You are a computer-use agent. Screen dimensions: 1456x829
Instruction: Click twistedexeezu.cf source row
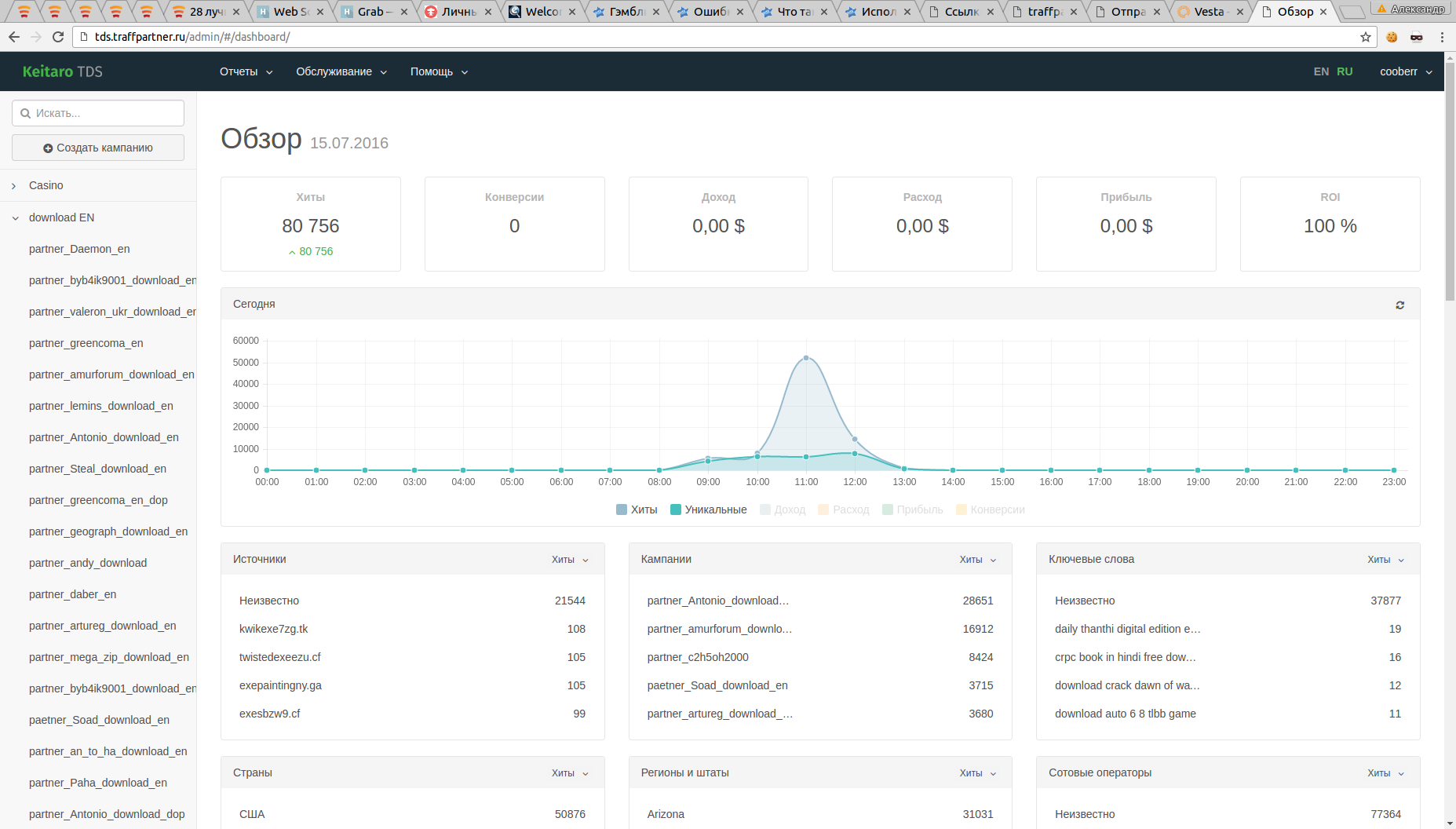(x=412, y=657)
